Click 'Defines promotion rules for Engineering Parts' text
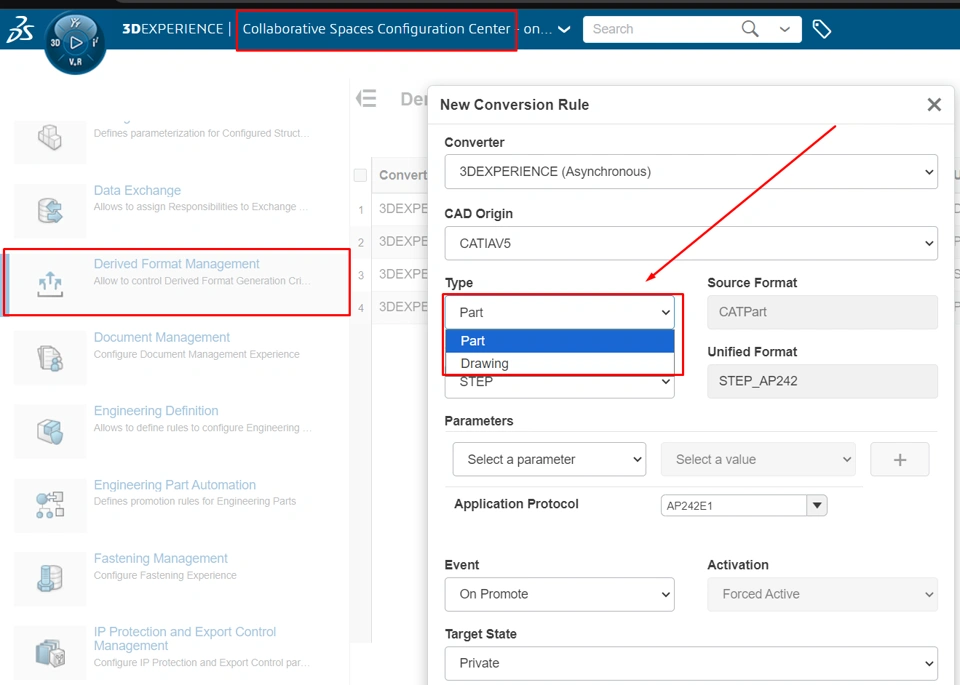This screenshot has height=685, width=960. pos(195,501)
